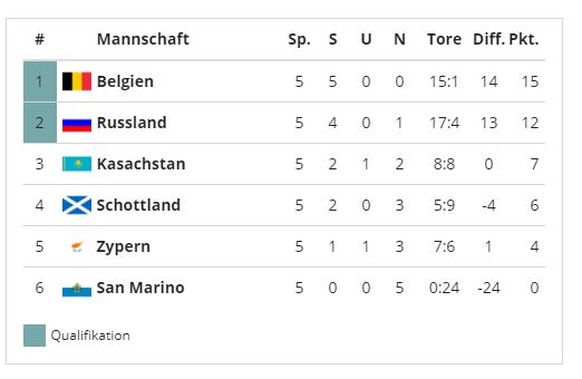
Task: Click the Tore column header
Action: pos(444,39)
